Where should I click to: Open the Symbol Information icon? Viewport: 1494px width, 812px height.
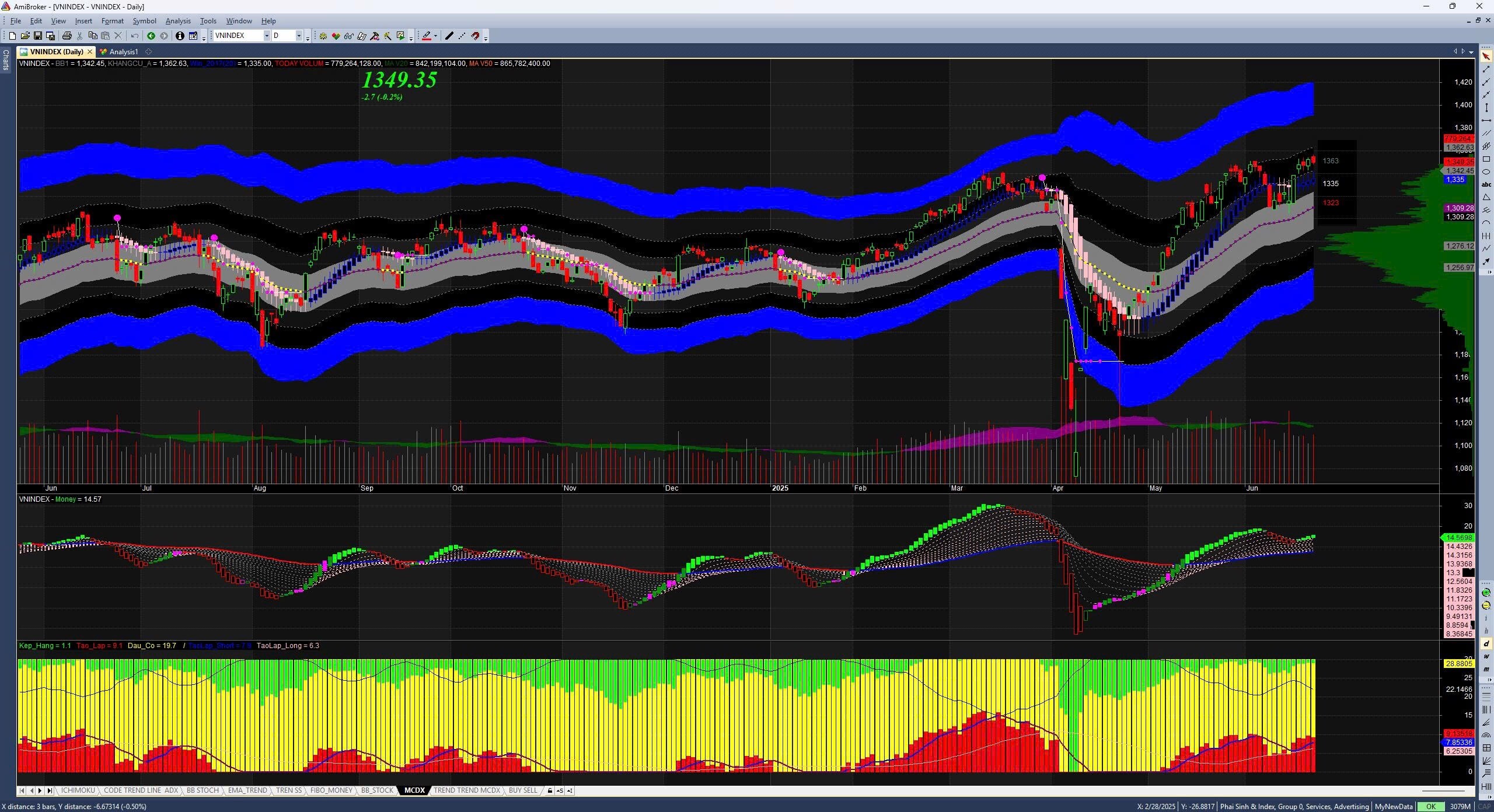[x=180, y=36]
